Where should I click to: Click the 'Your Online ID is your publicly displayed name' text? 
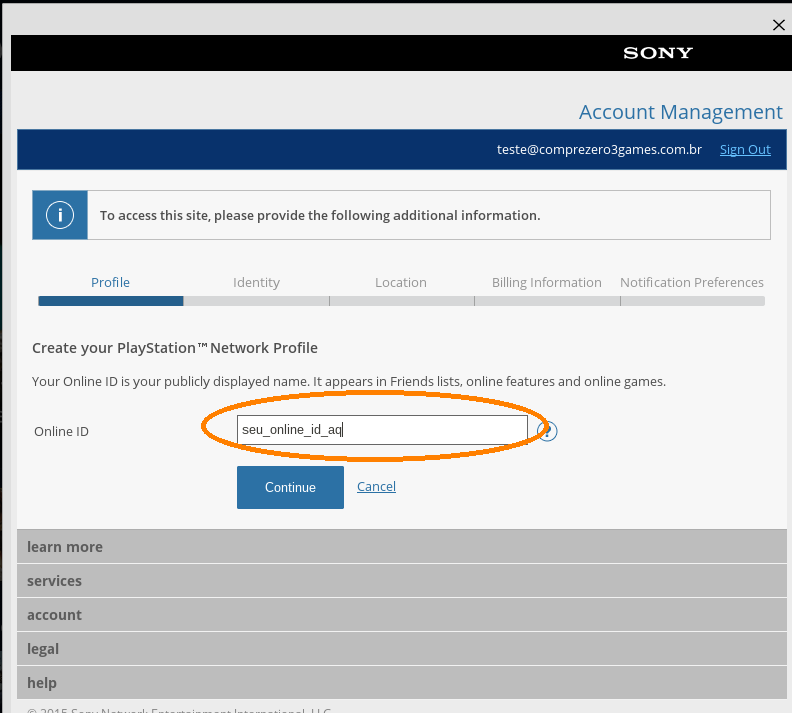(x=349, y=382)
